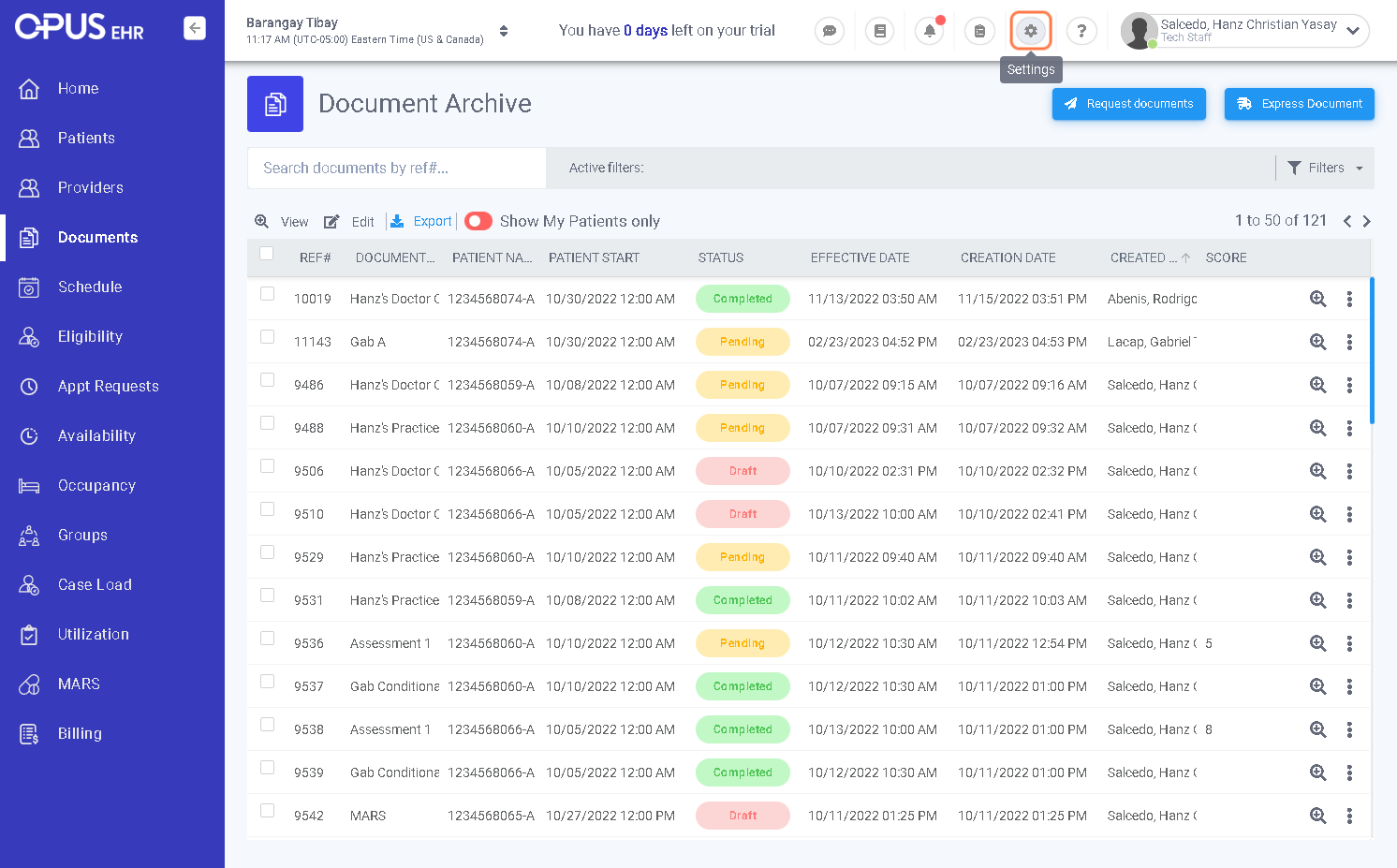Image resolution: width=1397 pixels, height=868 pixels.
Task: Check the box for document 11143
Action: 267,337
